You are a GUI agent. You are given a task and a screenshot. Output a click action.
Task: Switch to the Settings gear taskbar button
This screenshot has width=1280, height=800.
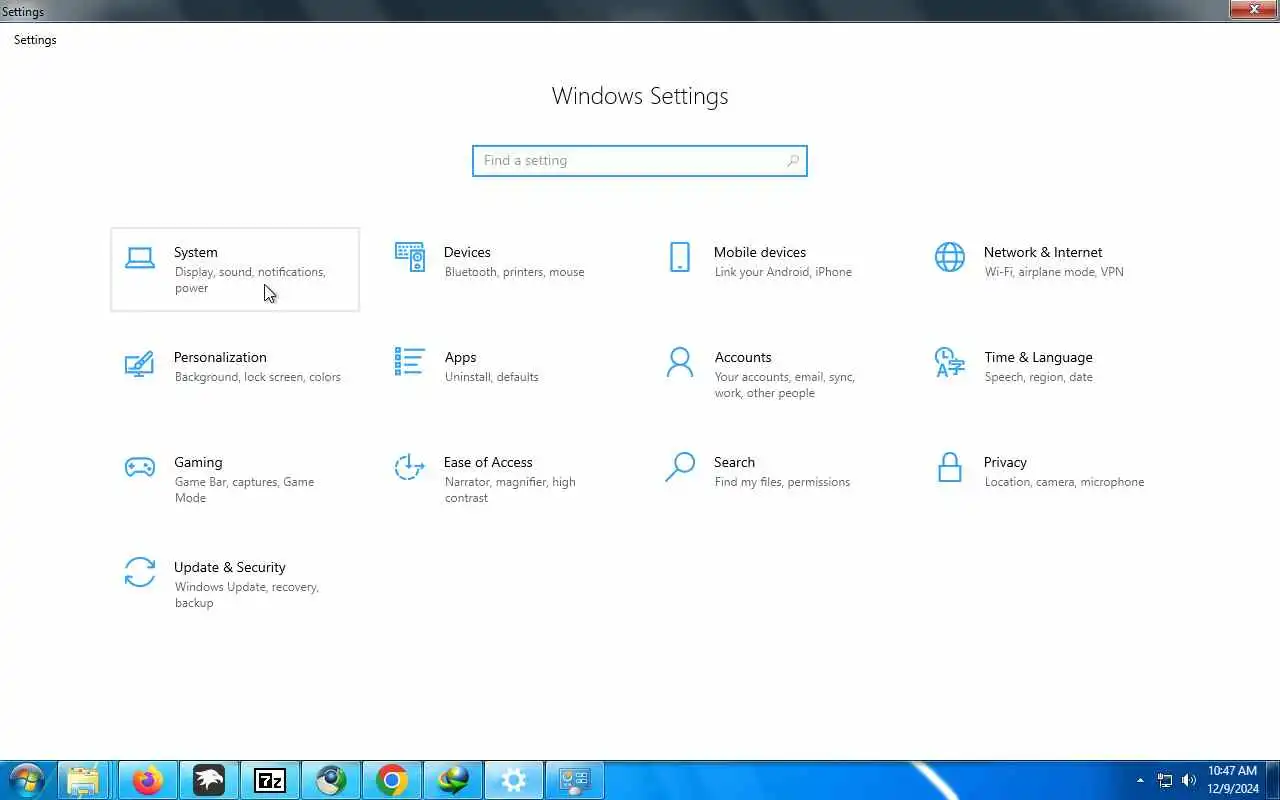click(x=514, y=780)
